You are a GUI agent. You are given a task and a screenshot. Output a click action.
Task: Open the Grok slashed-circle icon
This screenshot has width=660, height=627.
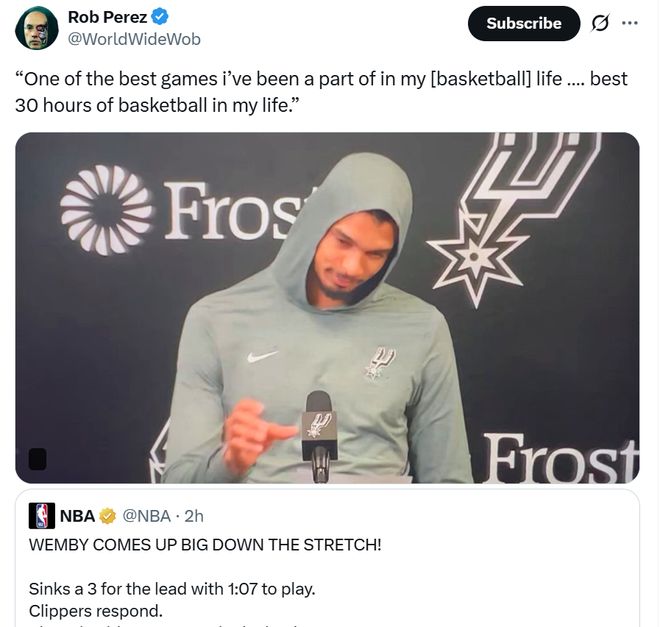point(601,23)
